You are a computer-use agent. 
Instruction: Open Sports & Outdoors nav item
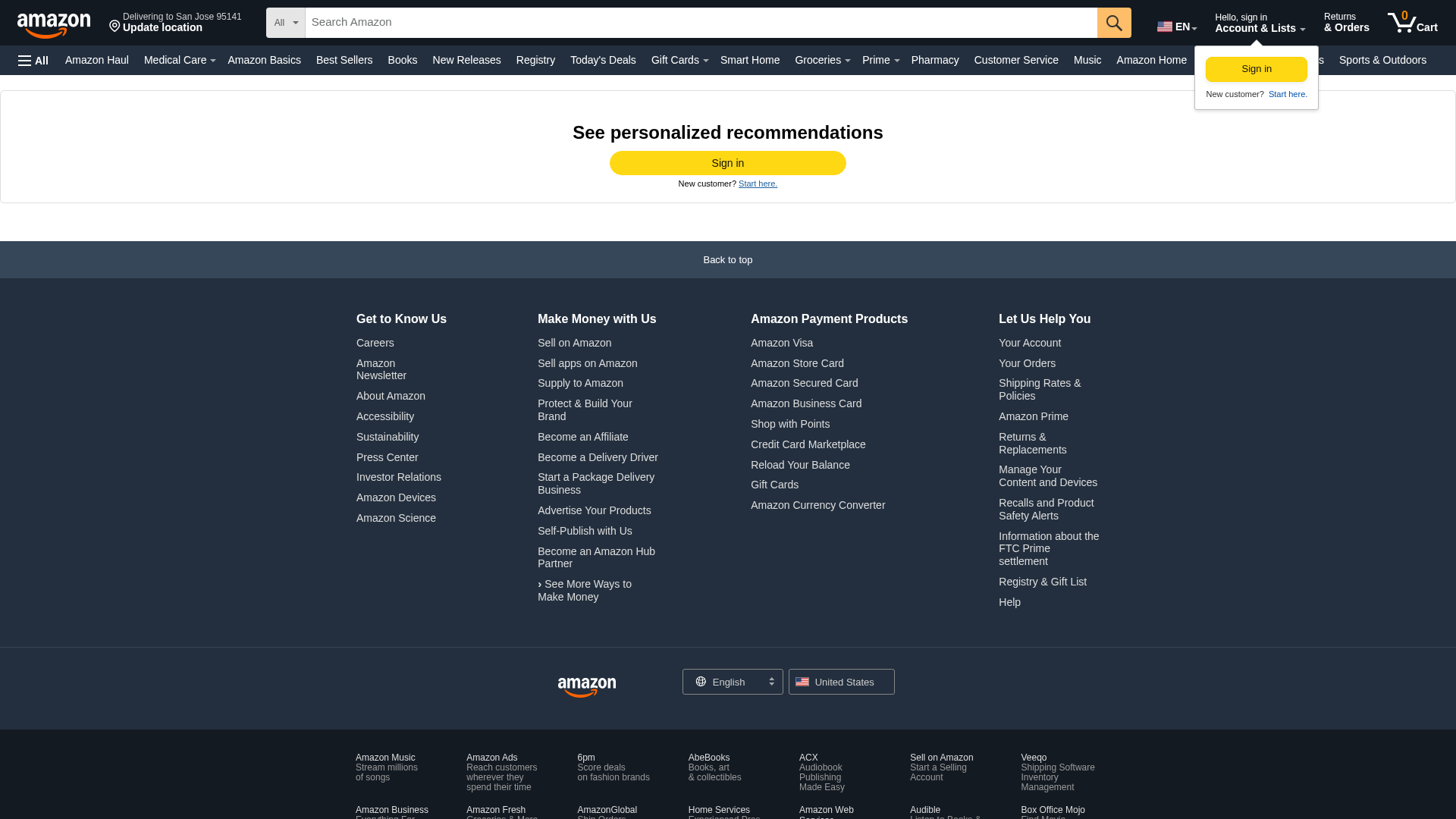pyautogui.click(x=1382, y=60)
